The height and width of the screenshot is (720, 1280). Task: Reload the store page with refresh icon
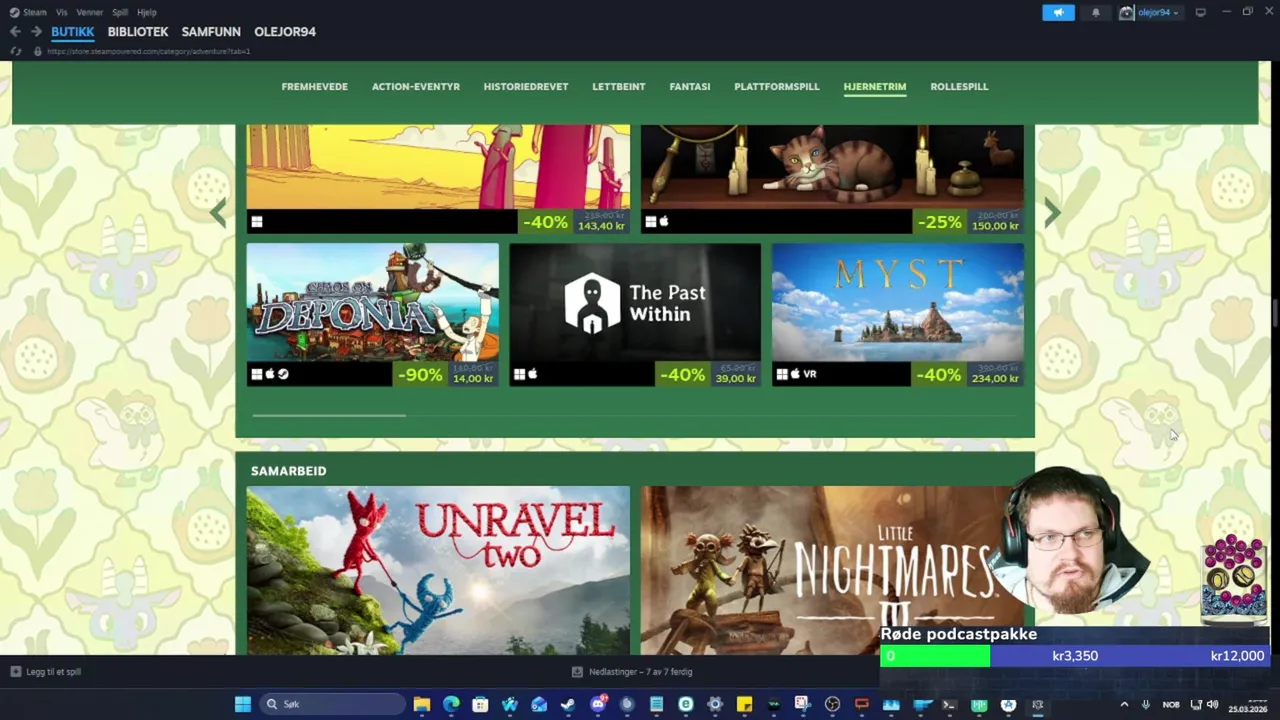16,51
